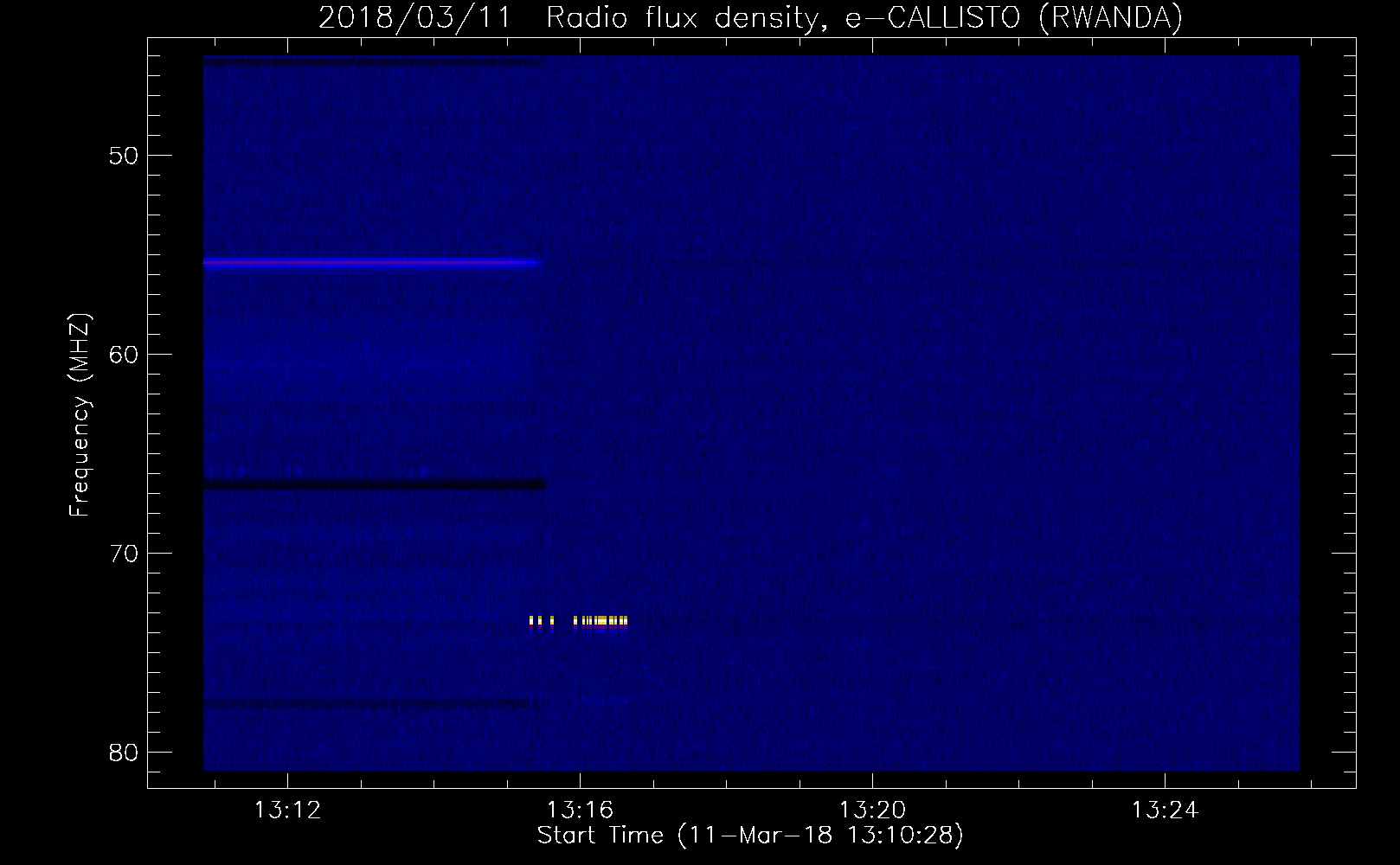Click the dark band near 66.5 MHz
Viewport: 1400px width, 865px height.
(x=374, y=484)
